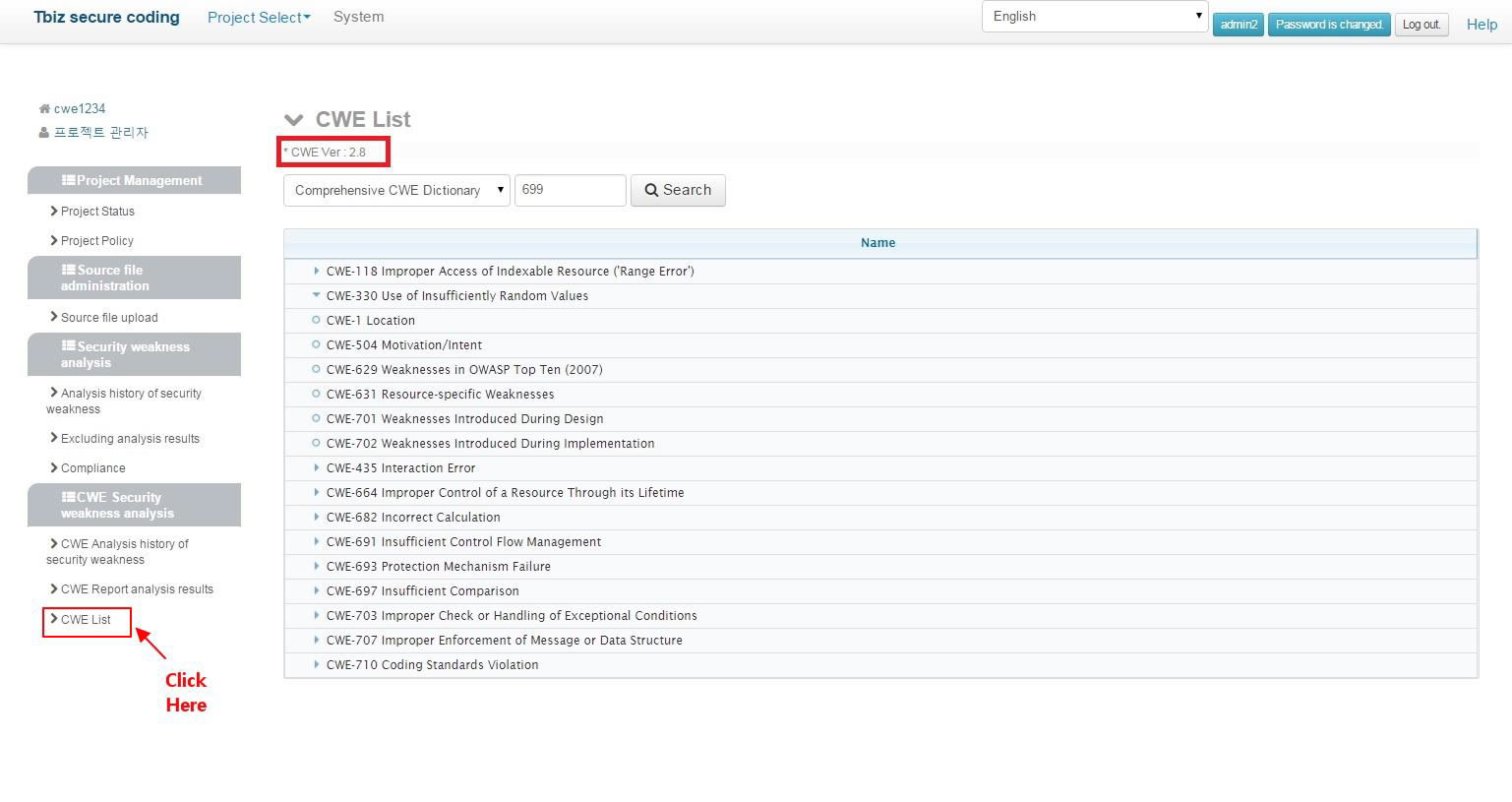This screenshot has height=802, width=1512.
Task: Click the list icon in CWE Security weakness analysis header
Action: point(68,497)
